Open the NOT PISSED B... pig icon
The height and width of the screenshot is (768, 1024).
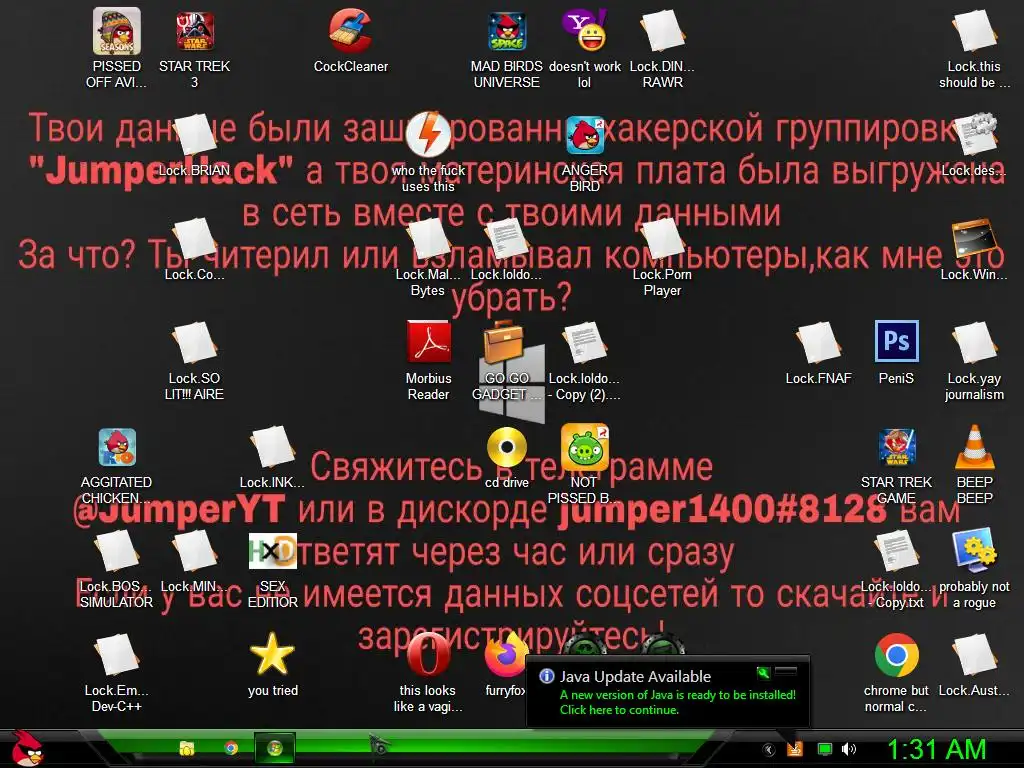coord(584,447)
